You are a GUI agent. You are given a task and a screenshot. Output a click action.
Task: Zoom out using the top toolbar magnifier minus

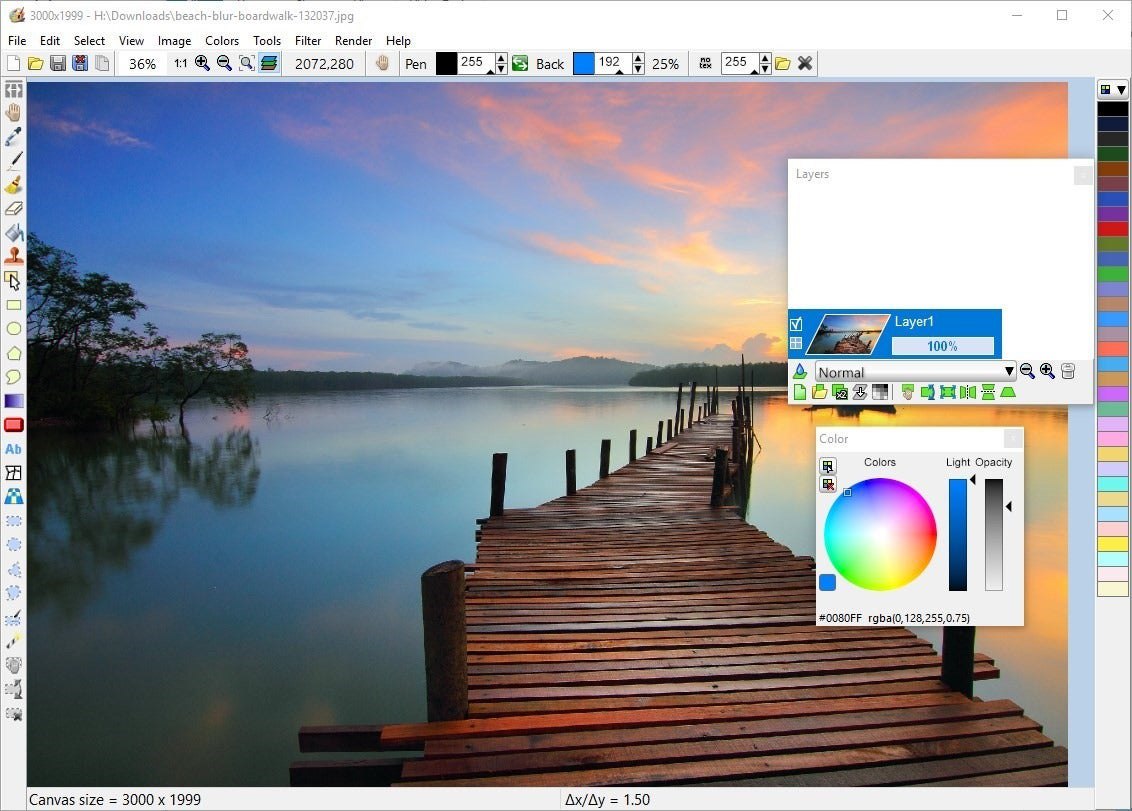coord(225,64)
